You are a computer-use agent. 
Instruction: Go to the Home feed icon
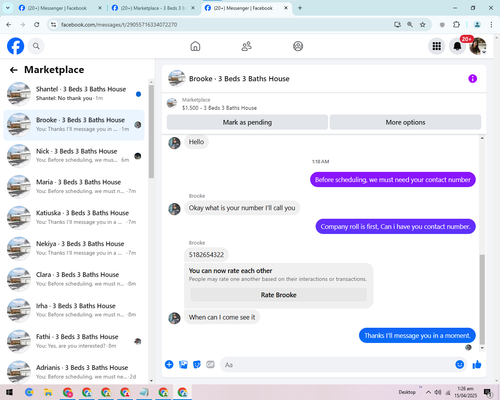point(195,46)
